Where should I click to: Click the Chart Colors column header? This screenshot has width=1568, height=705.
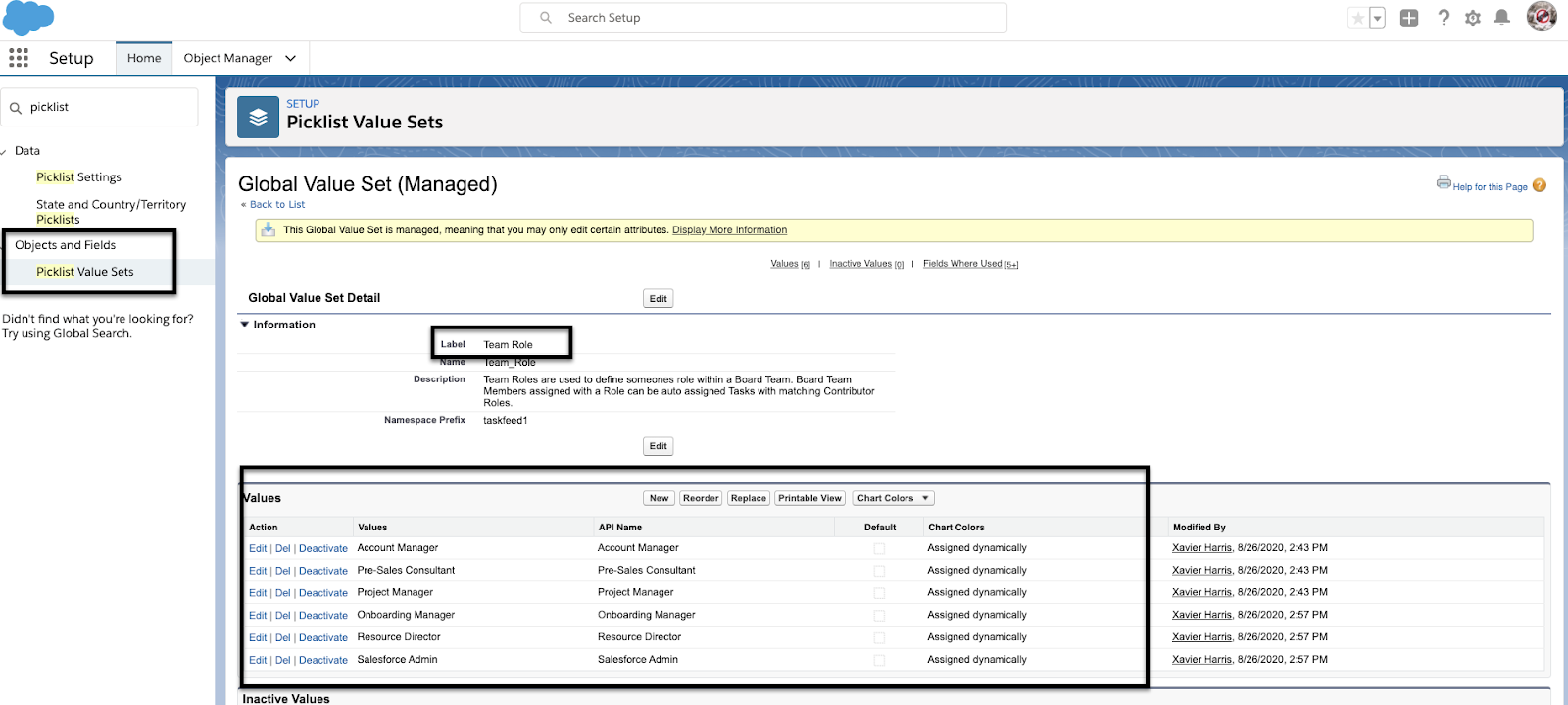point(956,528)
